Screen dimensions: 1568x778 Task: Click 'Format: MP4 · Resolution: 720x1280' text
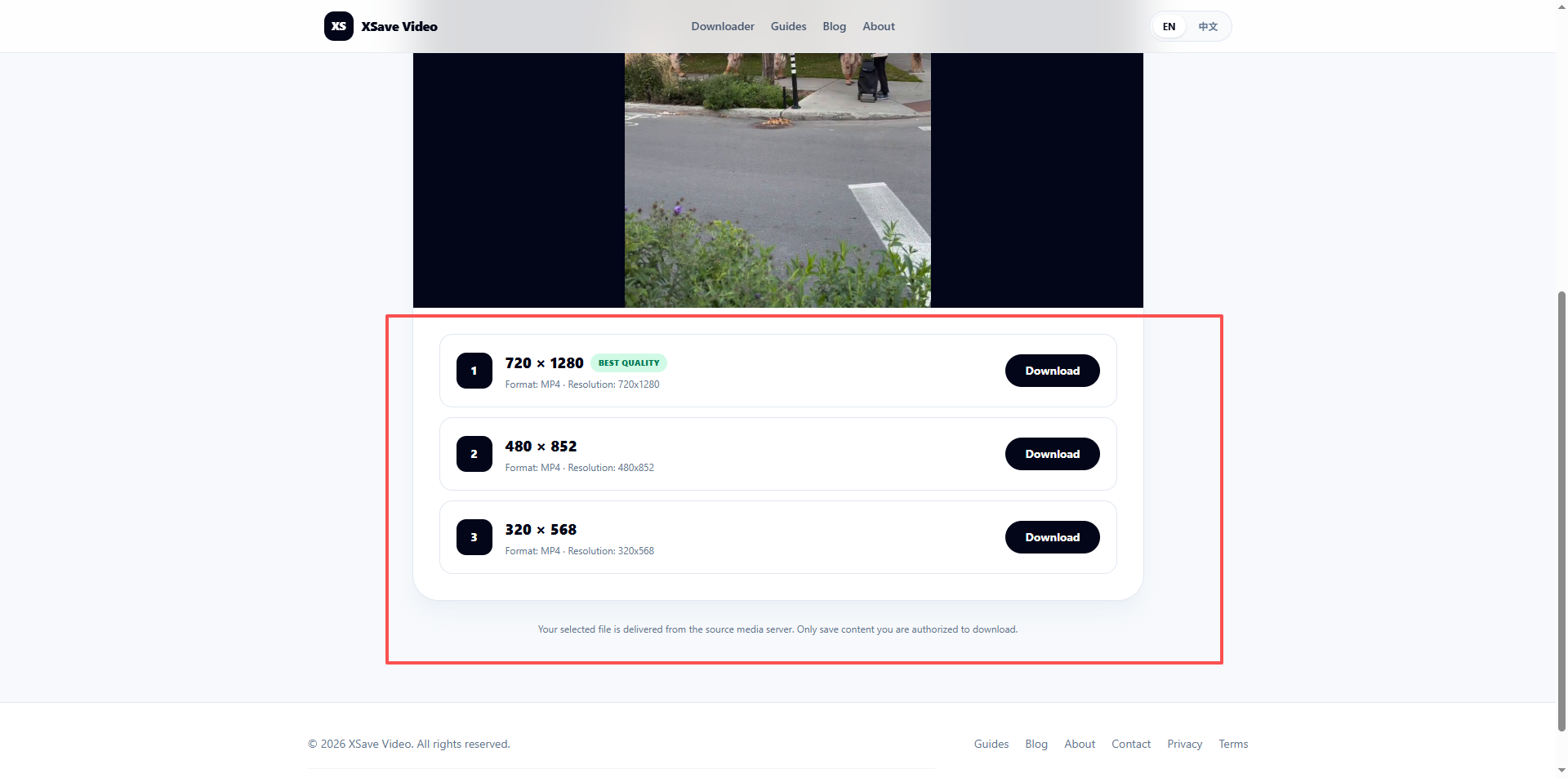point(582,385)
